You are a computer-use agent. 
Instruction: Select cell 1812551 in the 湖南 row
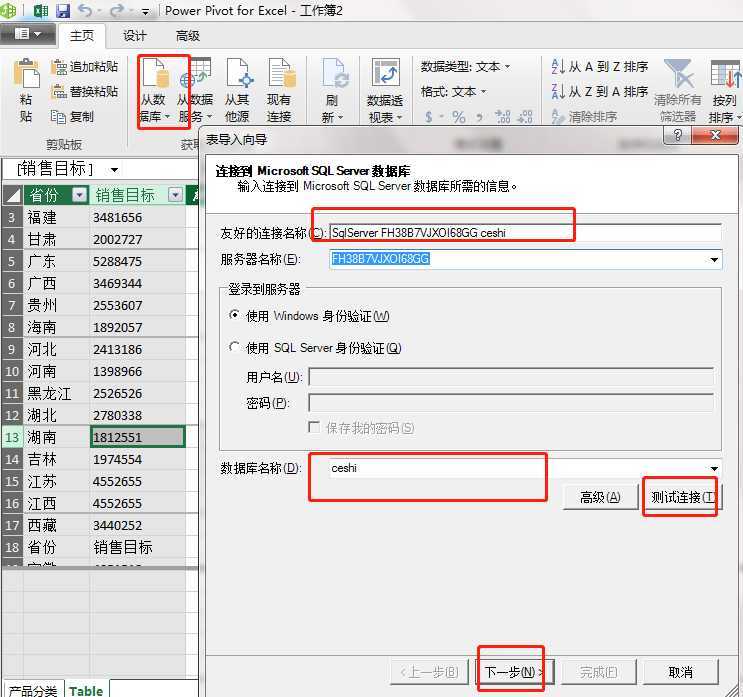click(137, 437)
